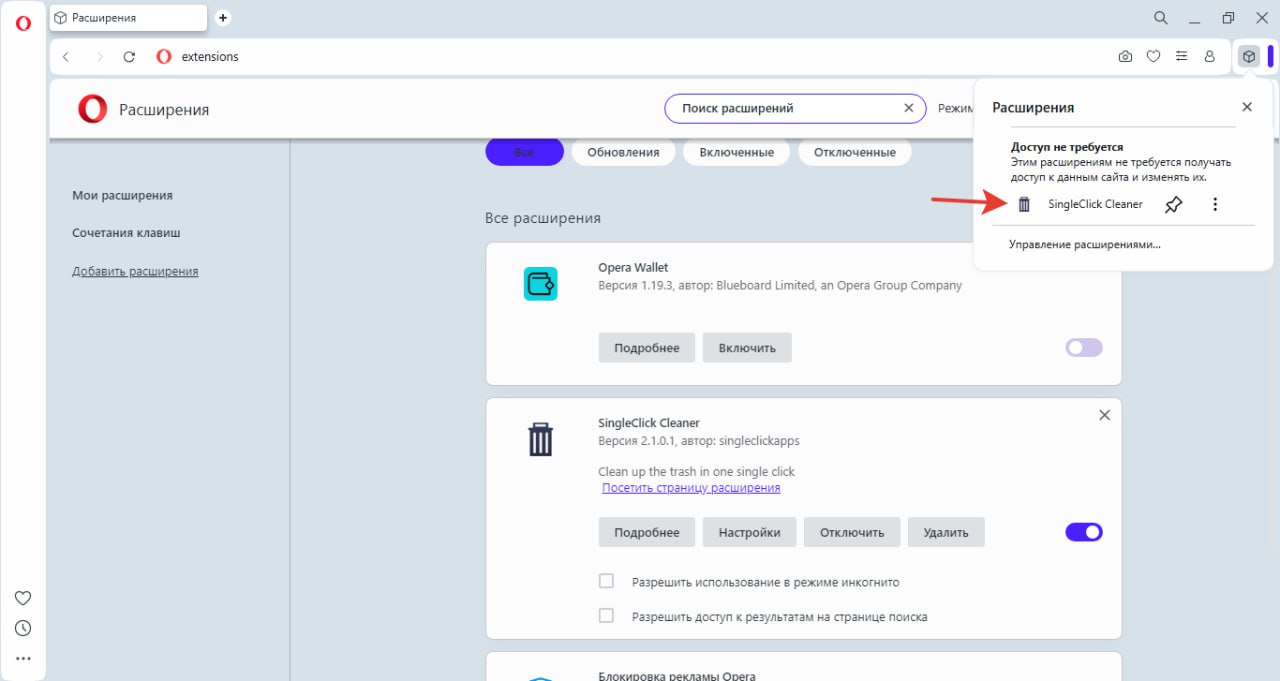The width and height of the screenshot is (1280, 681).
Task: Close the Расширения popup panel
Action: (x=1247, y=107)
